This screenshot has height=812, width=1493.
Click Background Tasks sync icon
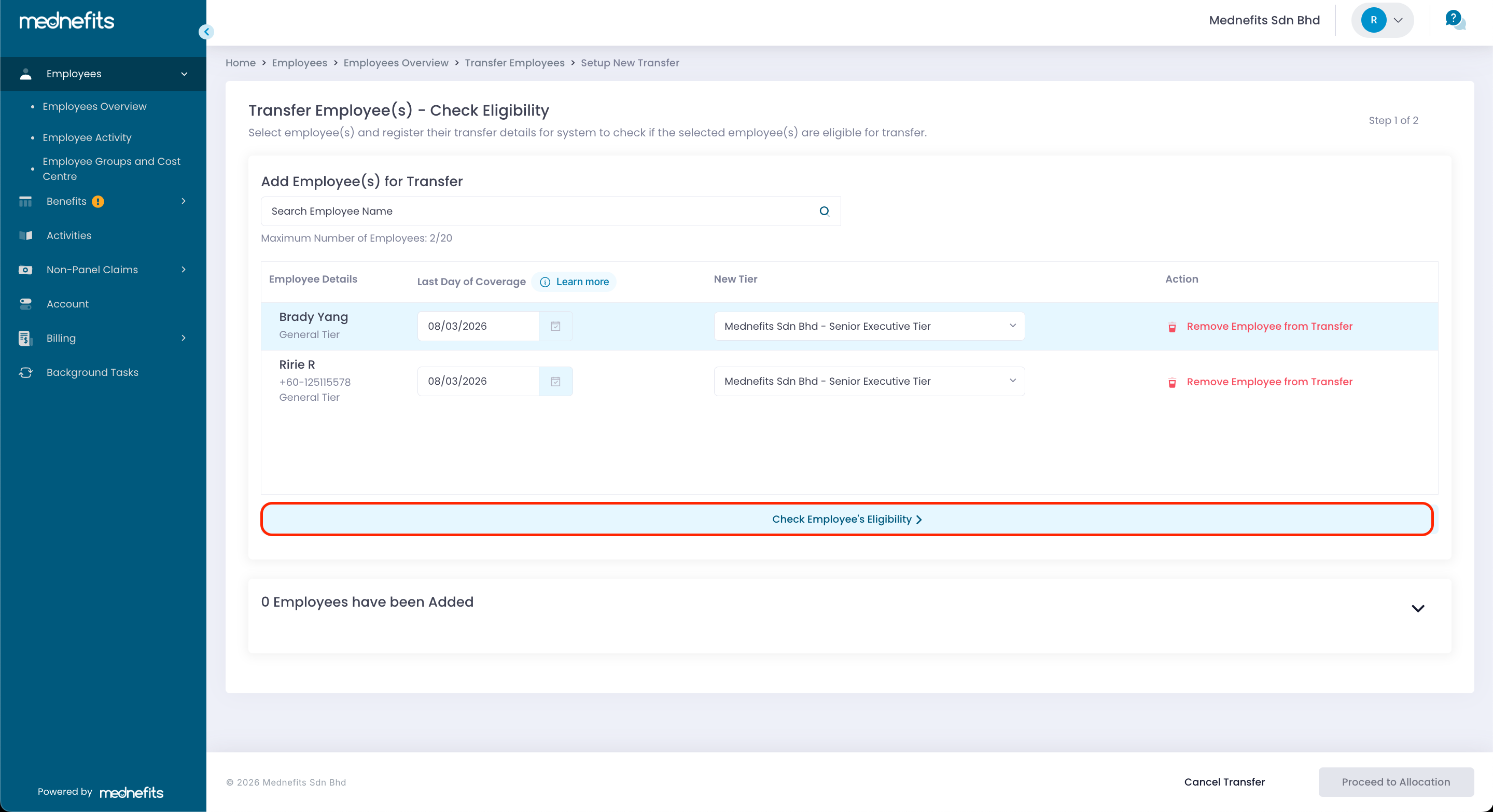coord(25,372)
